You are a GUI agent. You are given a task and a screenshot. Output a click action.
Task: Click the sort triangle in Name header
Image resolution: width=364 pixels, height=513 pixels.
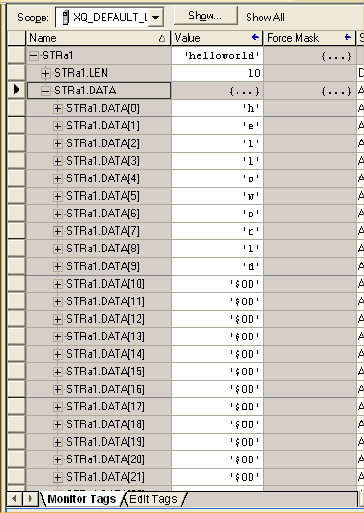(x=162, y=39)
